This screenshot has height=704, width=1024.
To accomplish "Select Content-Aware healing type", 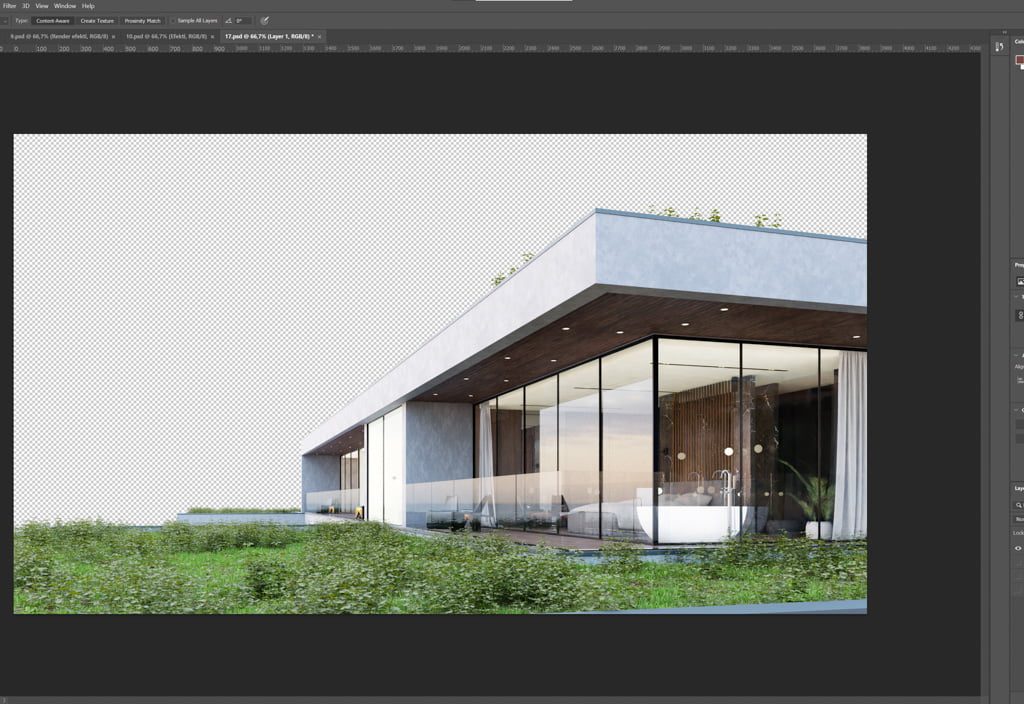I will coord(53,20).
